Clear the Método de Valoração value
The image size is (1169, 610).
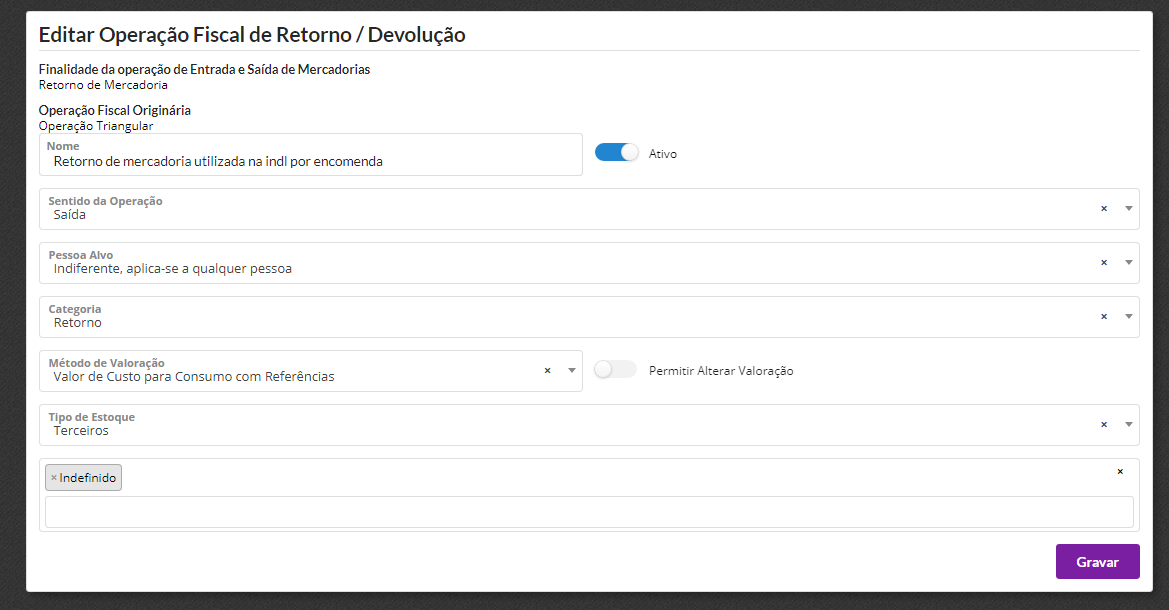(x=547, y=371)
